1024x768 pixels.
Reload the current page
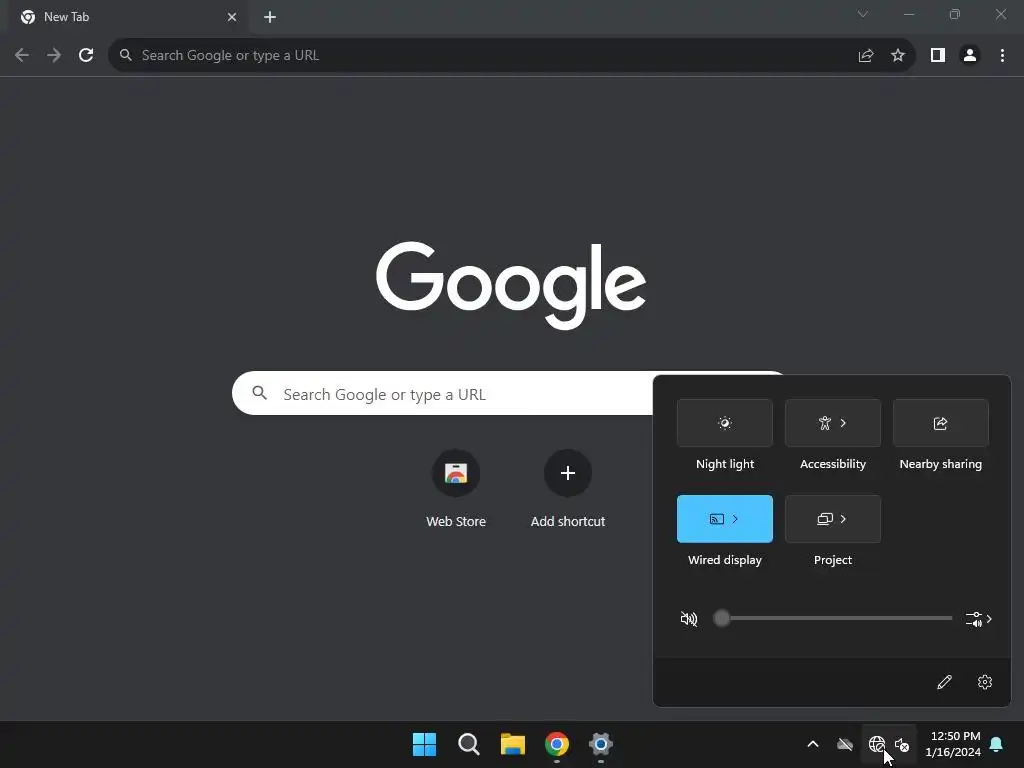[x=86, y=56]
